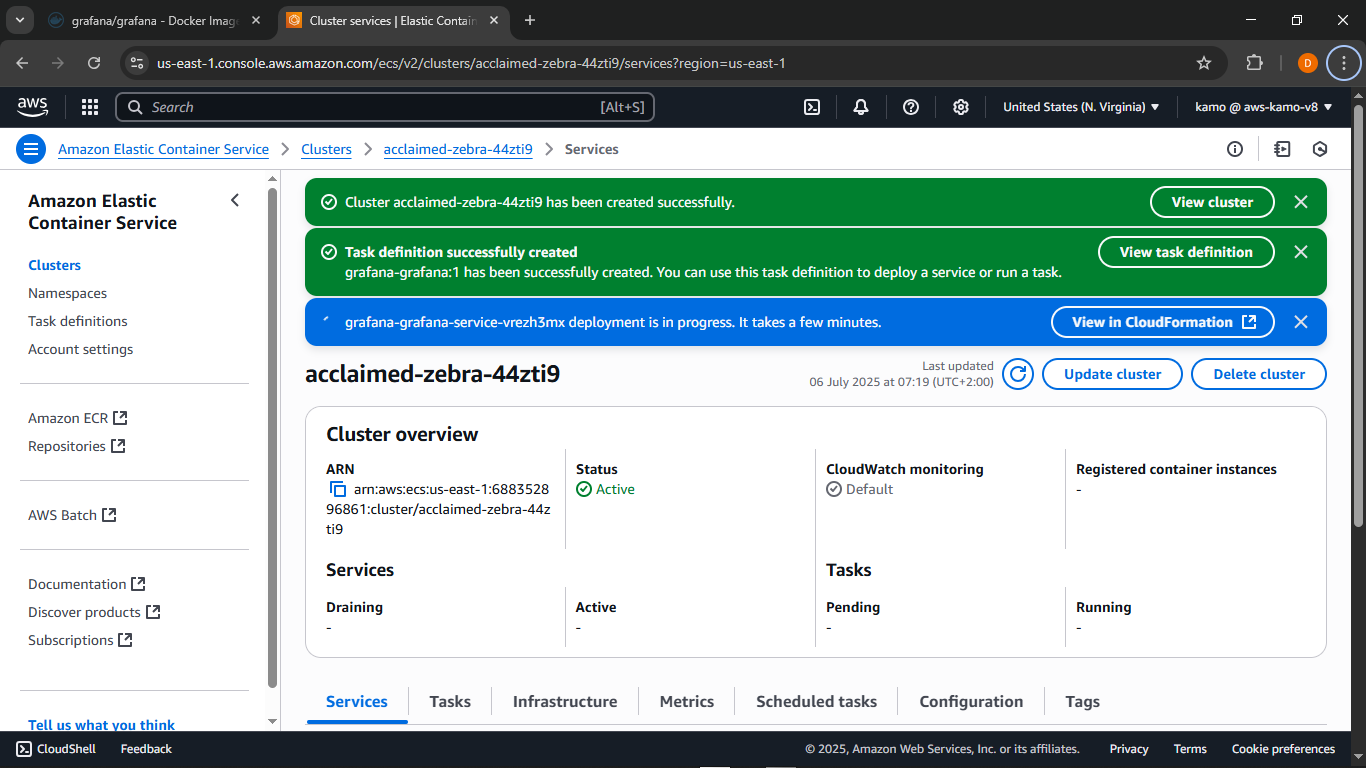Open the help panel question mark icon
Viewport: 1366px width, 768px height.
coord(911,106)
